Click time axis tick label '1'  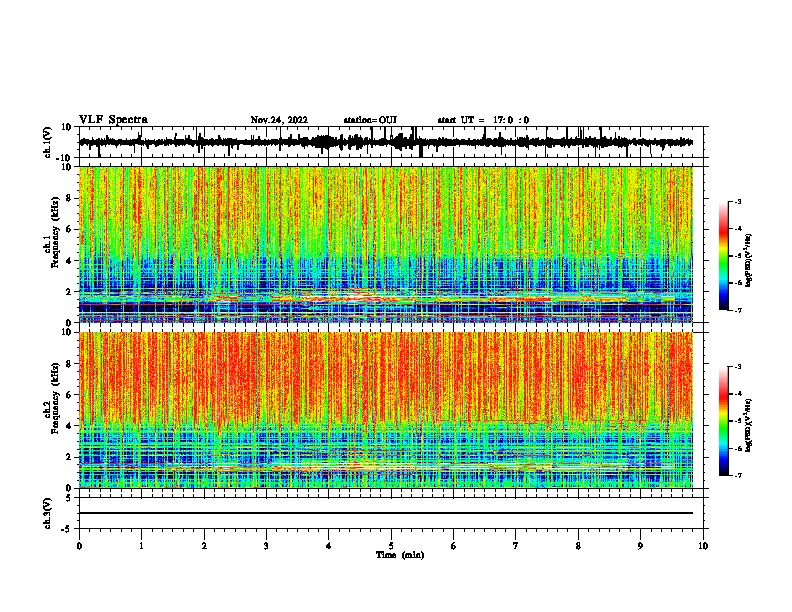tap(141, 546)
